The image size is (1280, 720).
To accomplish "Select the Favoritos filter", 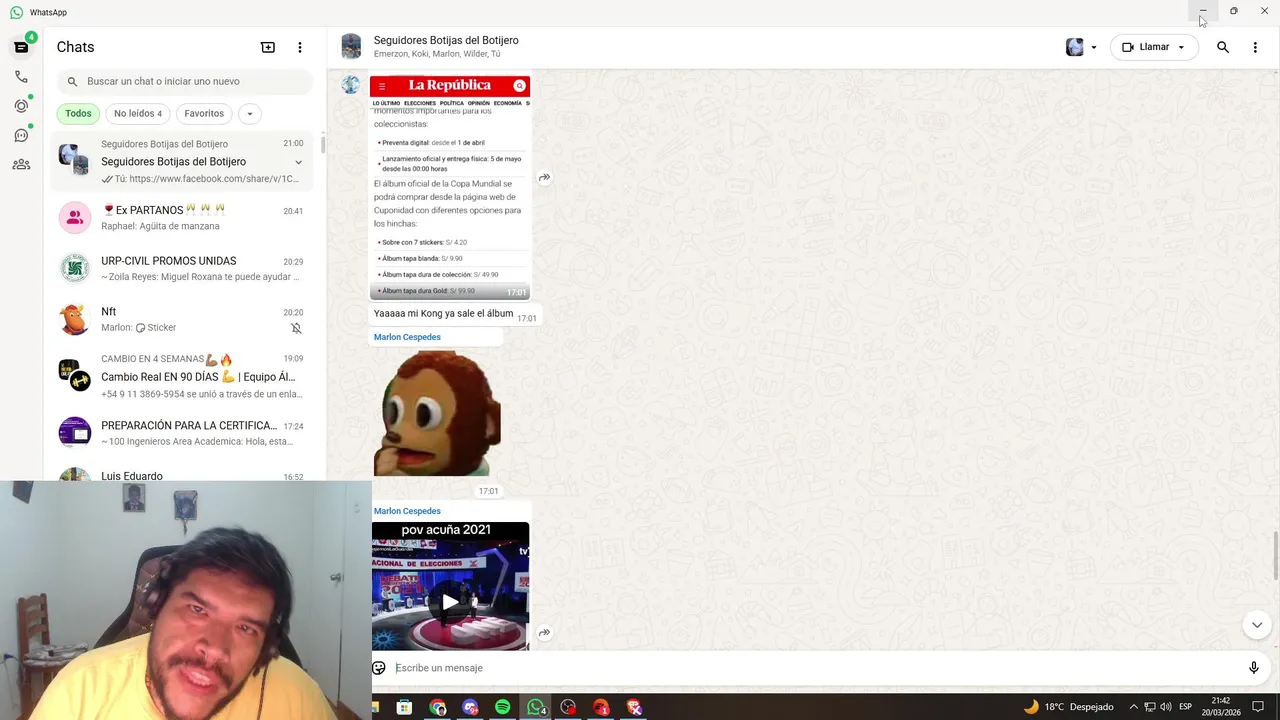I will tap(204, 114).
